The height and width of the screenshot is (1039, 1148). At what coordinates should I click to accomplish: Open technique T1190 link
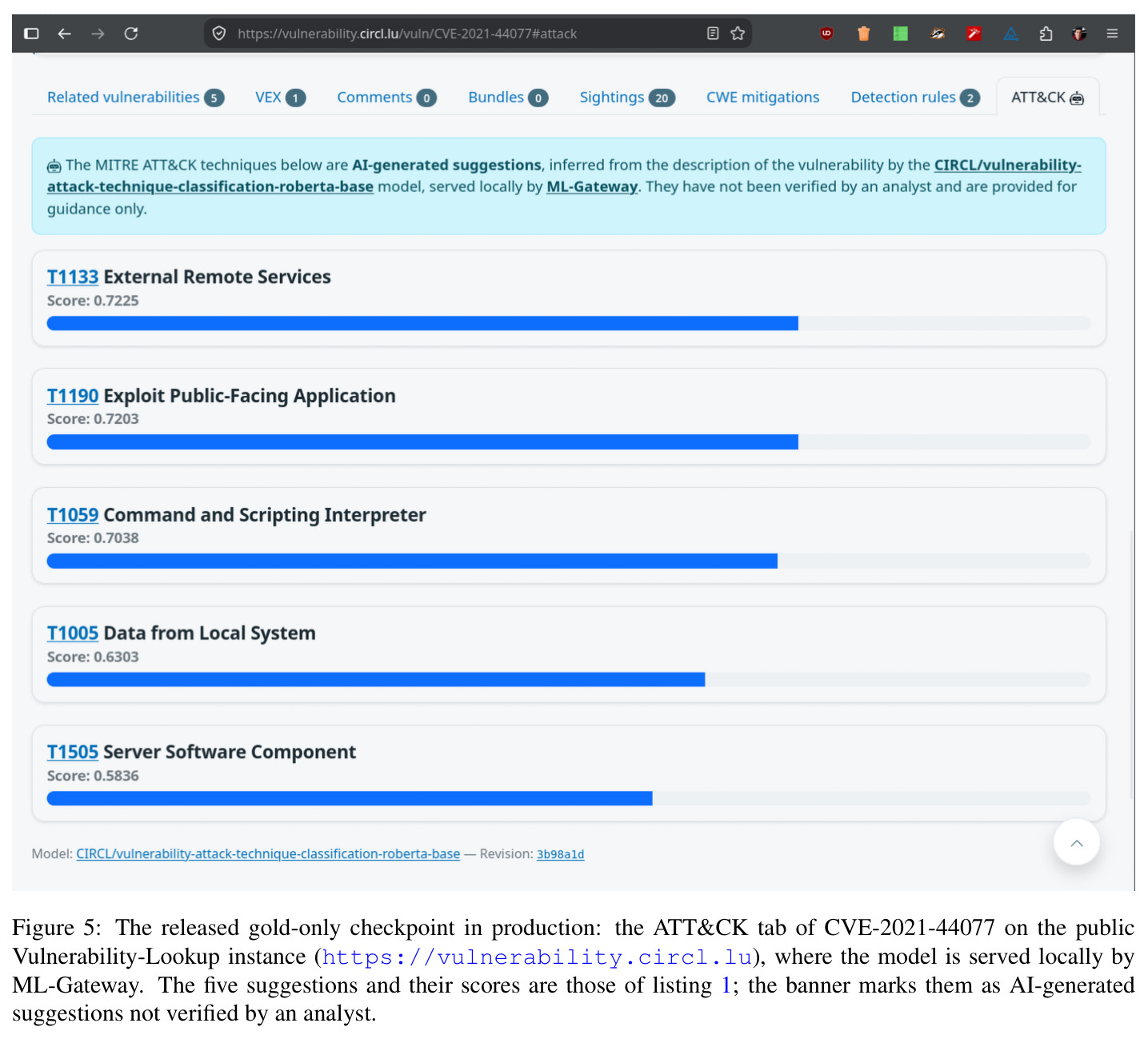[x=73, y=396]
